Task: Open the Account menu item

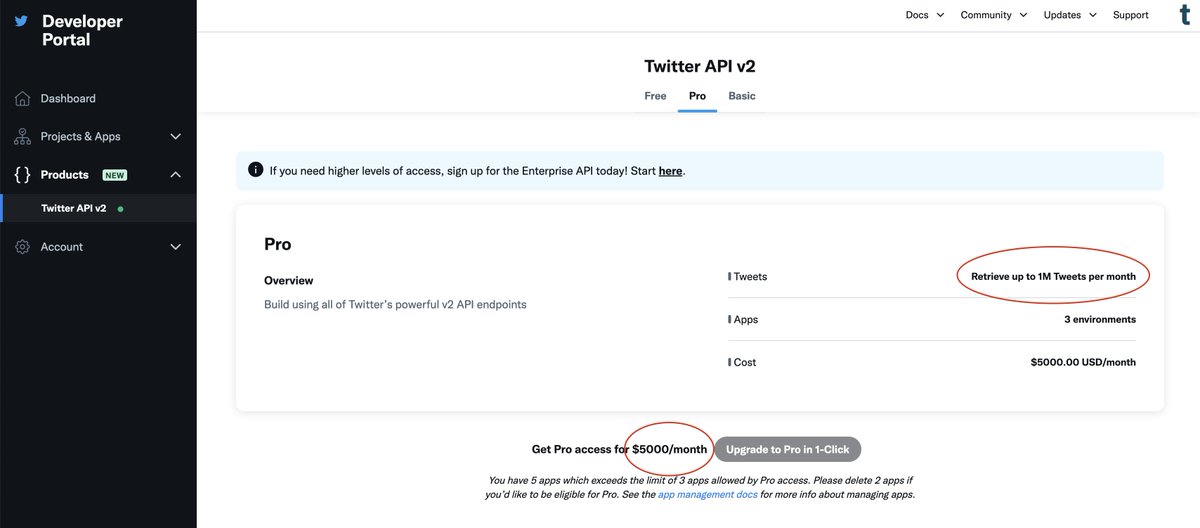Action: [x=61, y=247]
